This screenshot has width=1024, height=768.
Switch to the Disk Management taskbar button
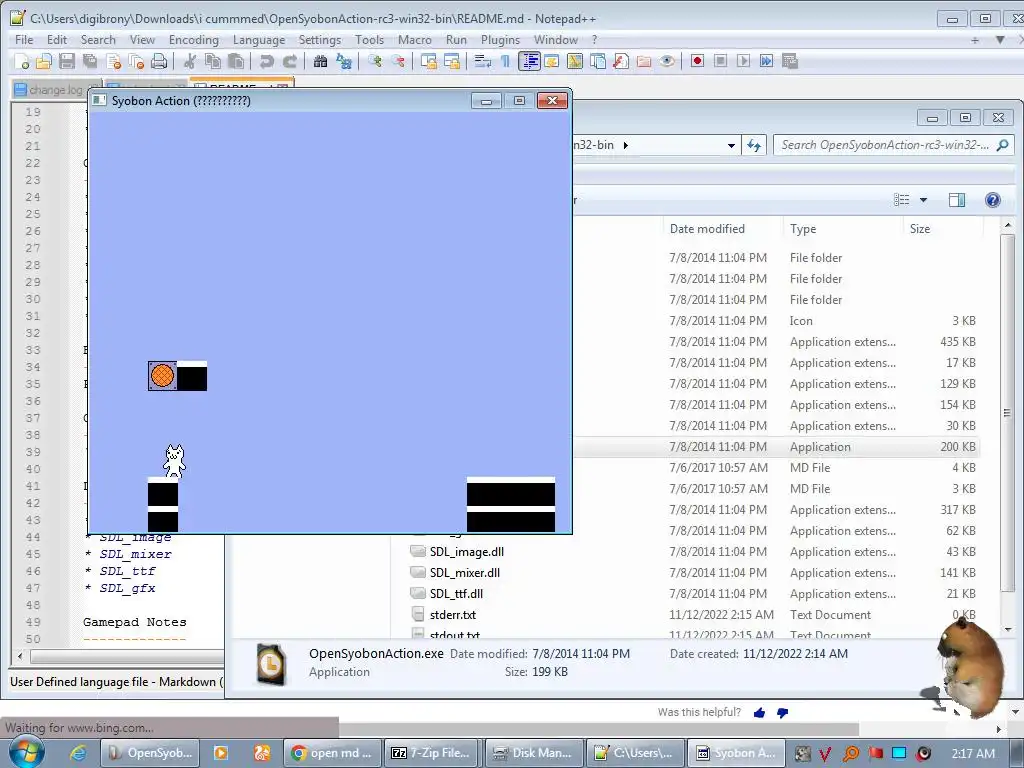click(534, 753)
